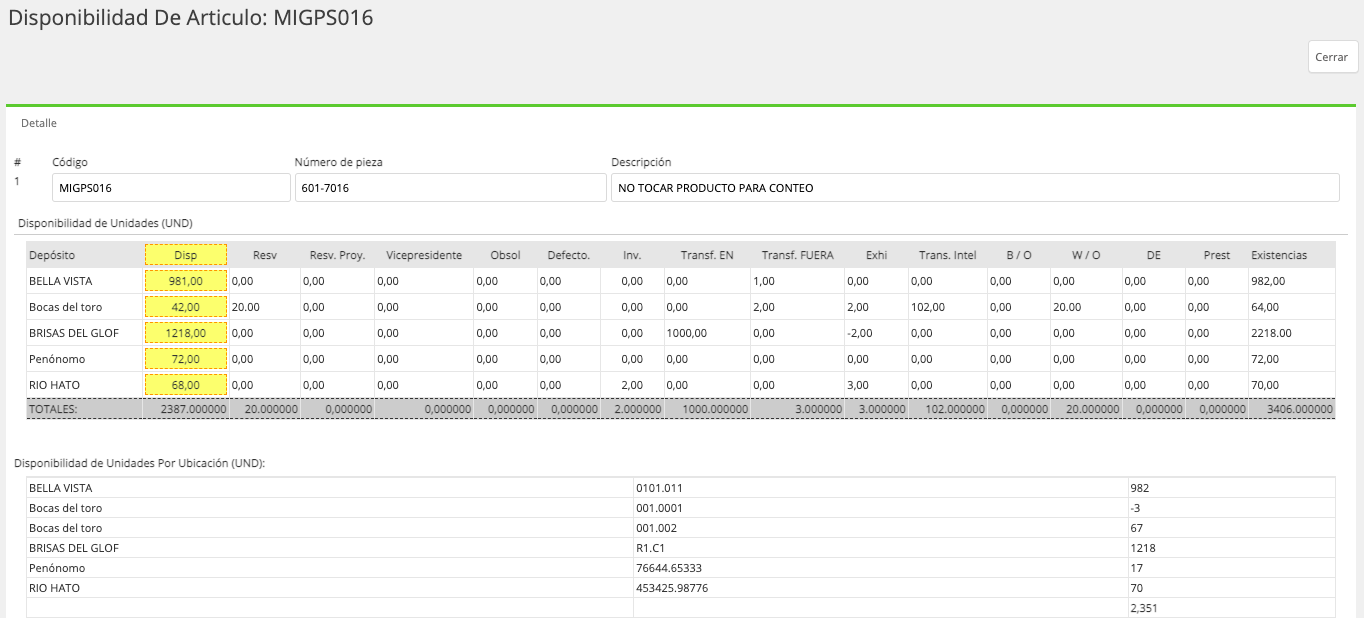This screenshot has width=1364, height=618.
Task: Select the Penónomo Disp value 72,00
Action: pos(186,359)
